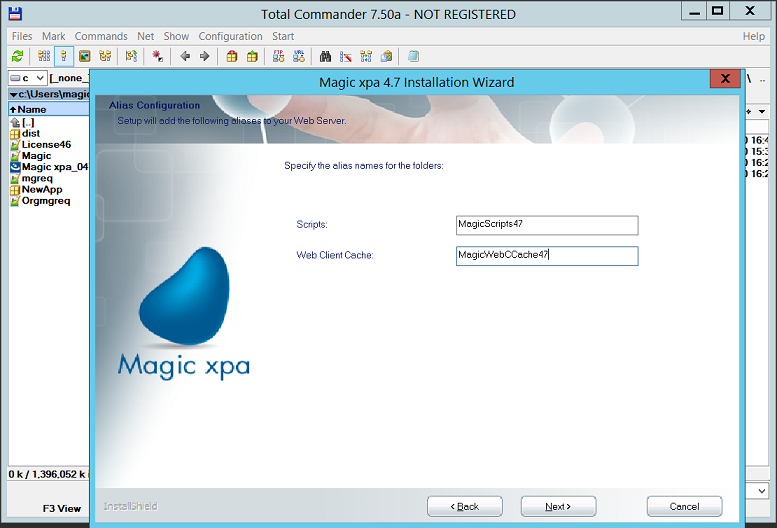Enable thumbnail view toolbar icon
The height and width of the screenshot is (528, 777).
[x=85, y=56]
